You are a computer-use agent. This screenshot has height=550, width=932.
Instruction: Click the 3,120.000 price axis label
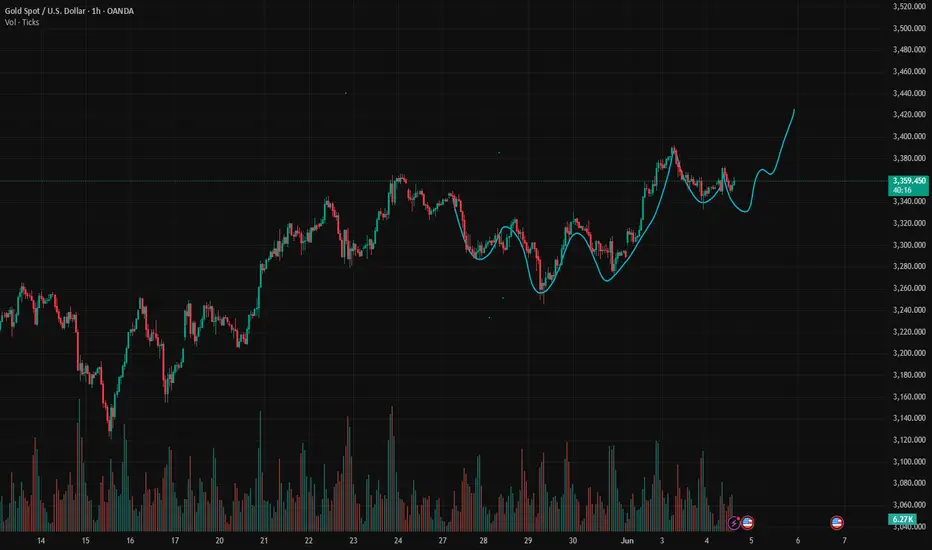pyautogui.click(x=909, y=439)
